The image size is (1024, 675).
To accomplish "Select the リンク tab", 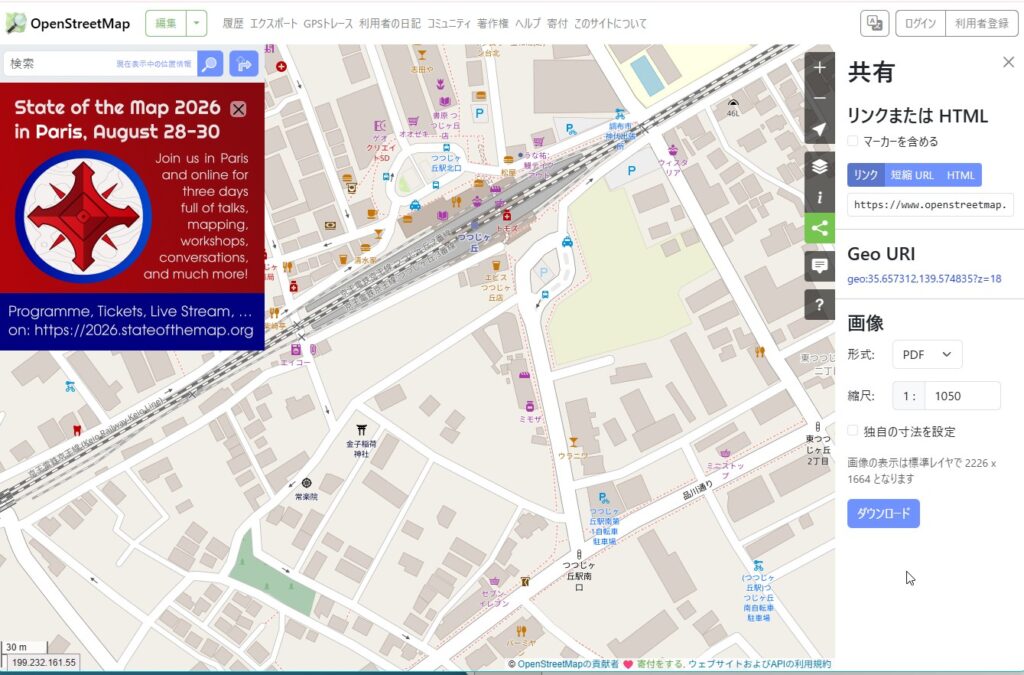I will coord(865,175).
